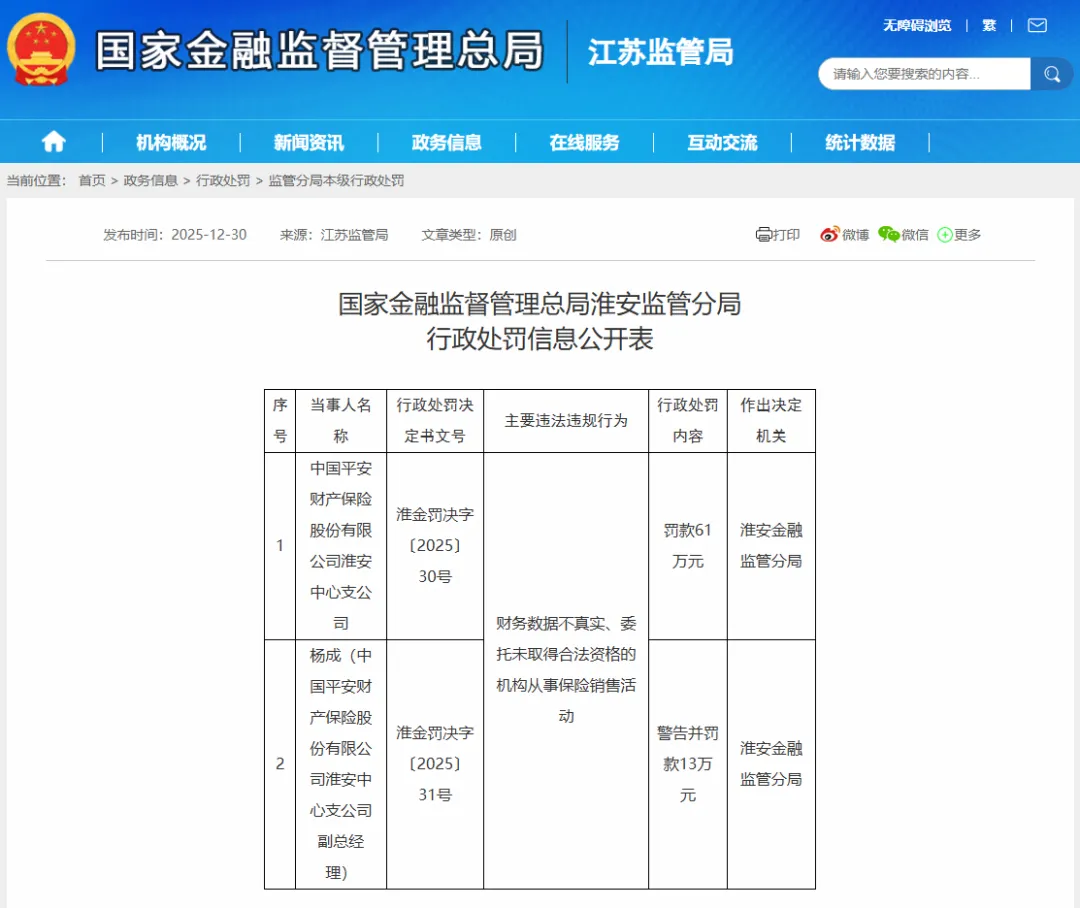Open the 更多 plus share icon
1080x908 pixels.
click(x=945, y=235)
